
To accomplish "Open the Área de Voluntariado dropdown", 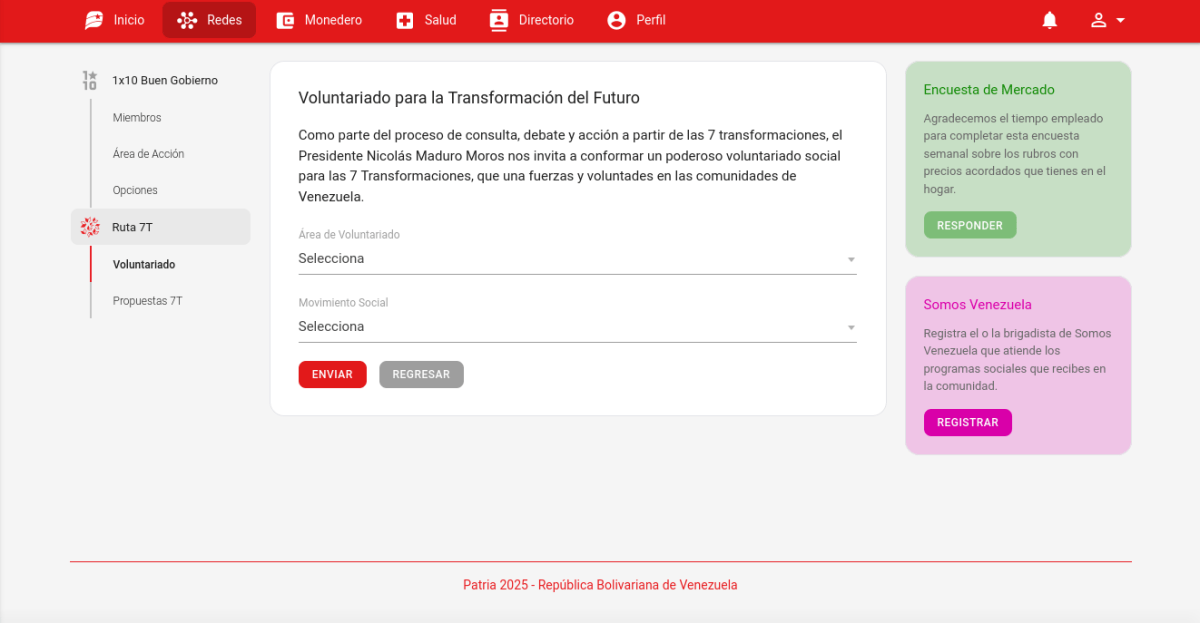I will pyautogui.click(x=577, y=259).
